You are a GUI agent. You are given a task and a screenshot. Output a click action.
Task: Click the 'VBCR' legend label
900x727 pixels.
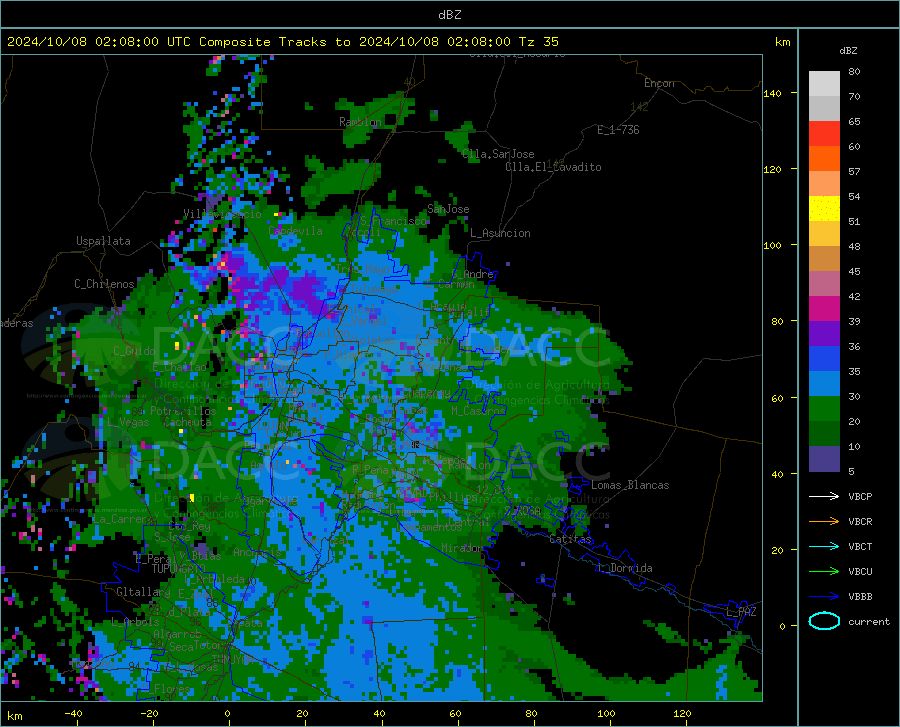point(860,522)
